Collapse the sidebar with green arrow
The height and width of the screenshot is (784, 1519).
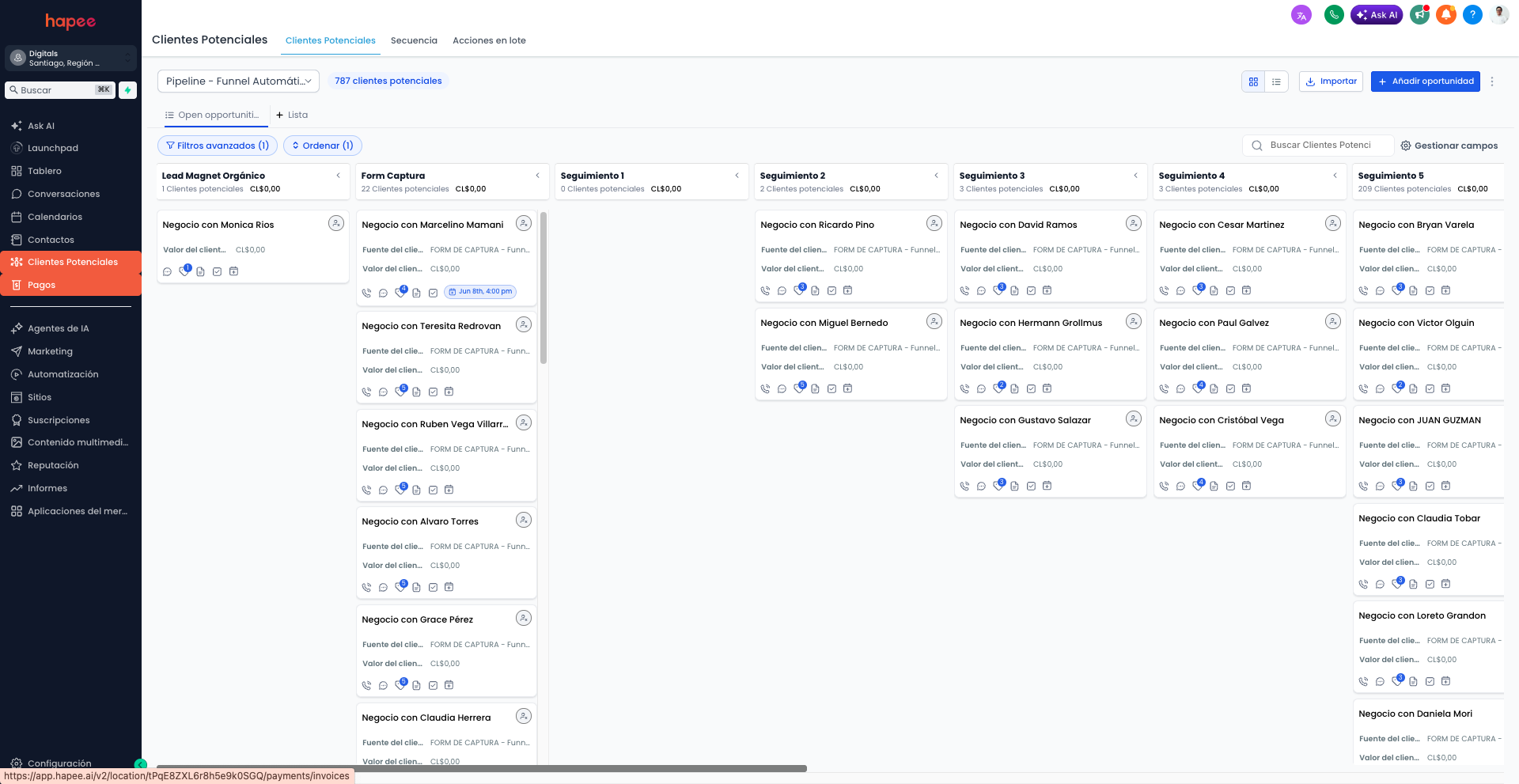(141, 764)
